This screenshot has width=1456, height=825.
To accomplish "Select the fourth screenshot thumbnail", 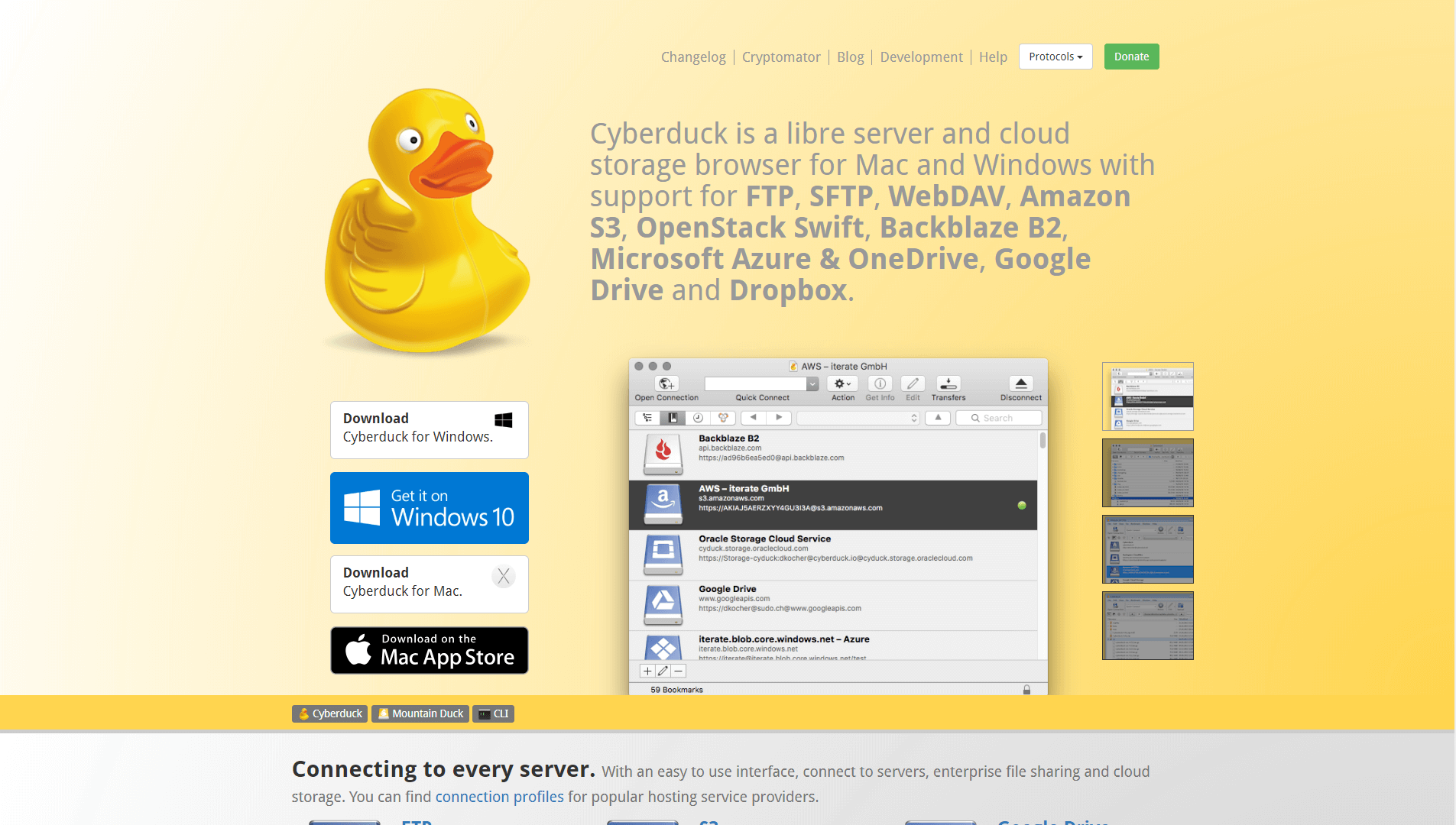I will tap(1147, 626).
